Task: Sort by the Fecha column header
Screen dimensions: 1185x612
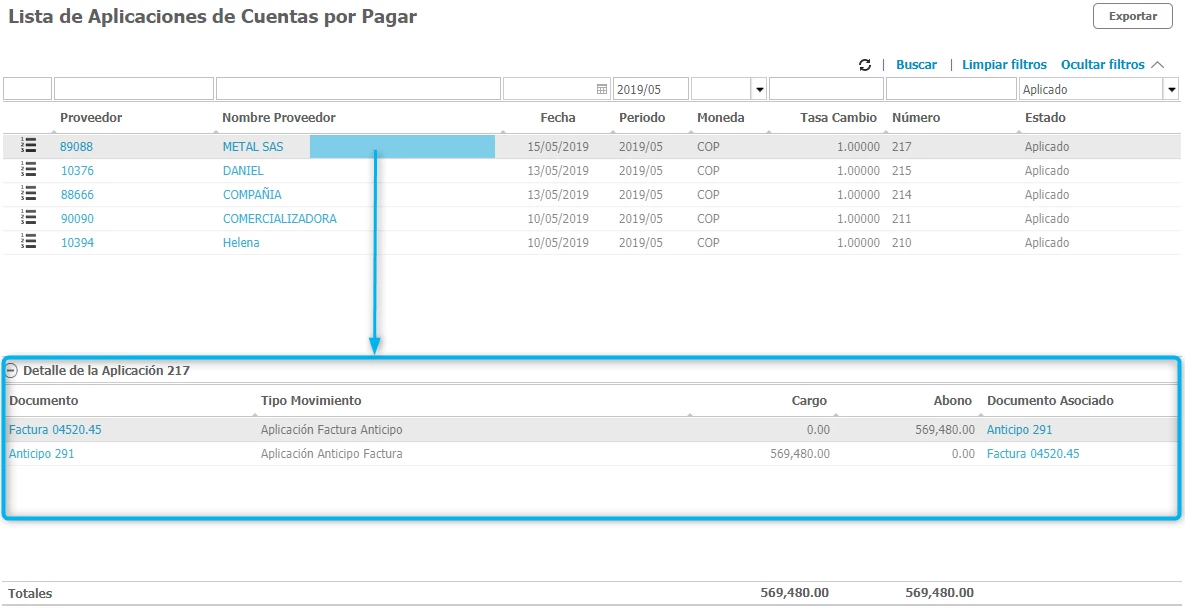Action: (557, 118)
